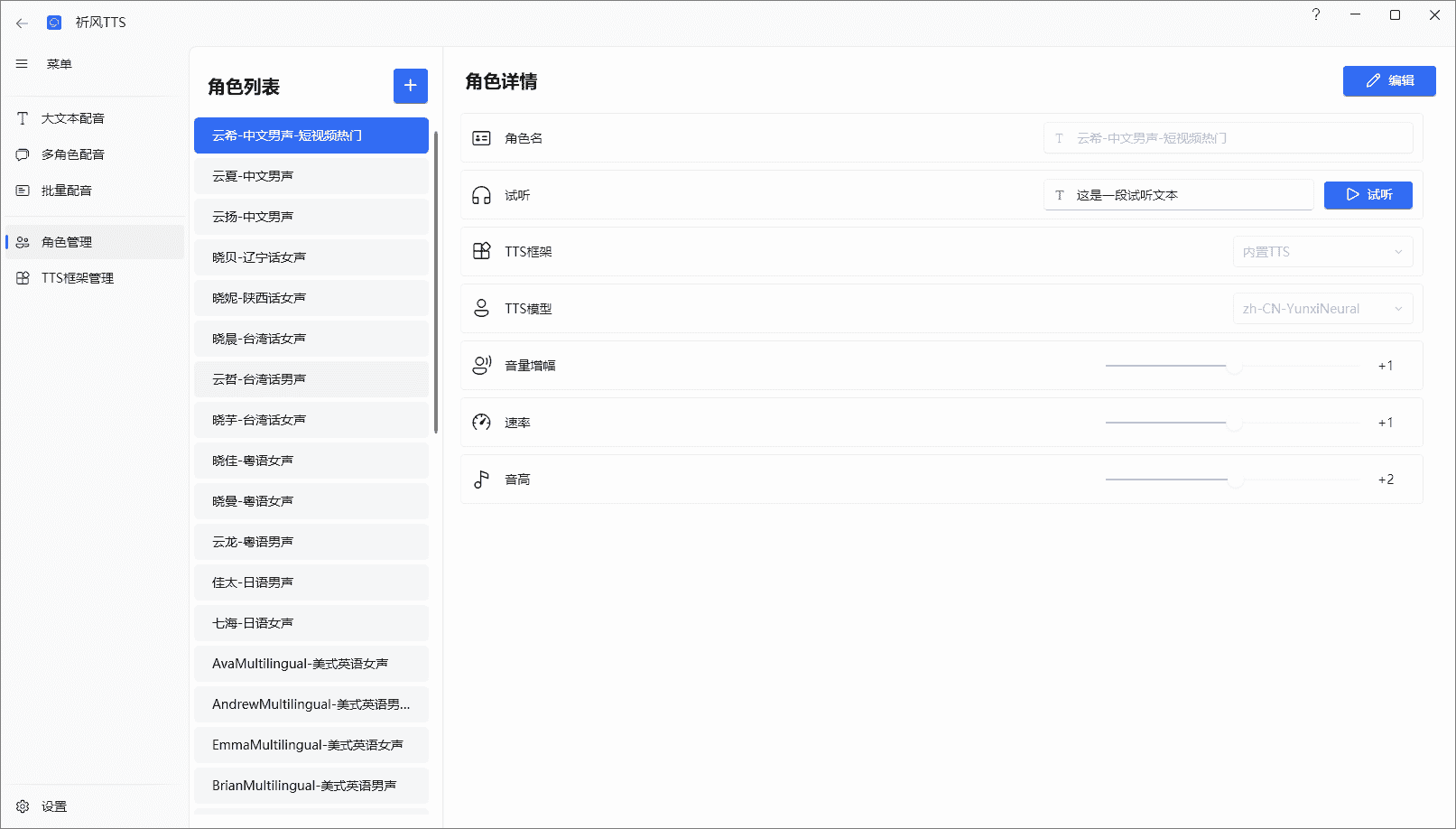Adjust the 速率 speed slider

click(1232, 423)
